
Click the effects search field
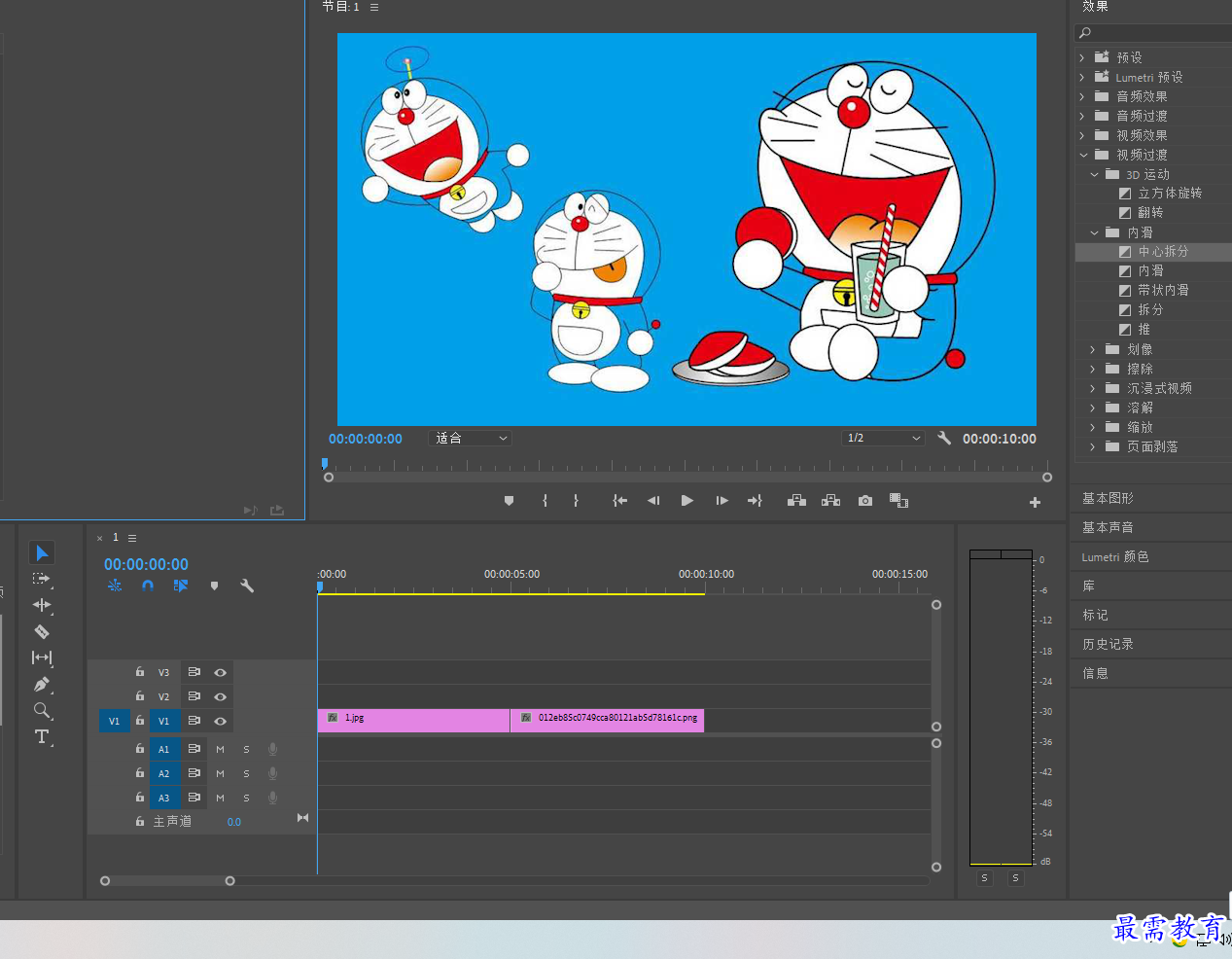coord(1153,33)
